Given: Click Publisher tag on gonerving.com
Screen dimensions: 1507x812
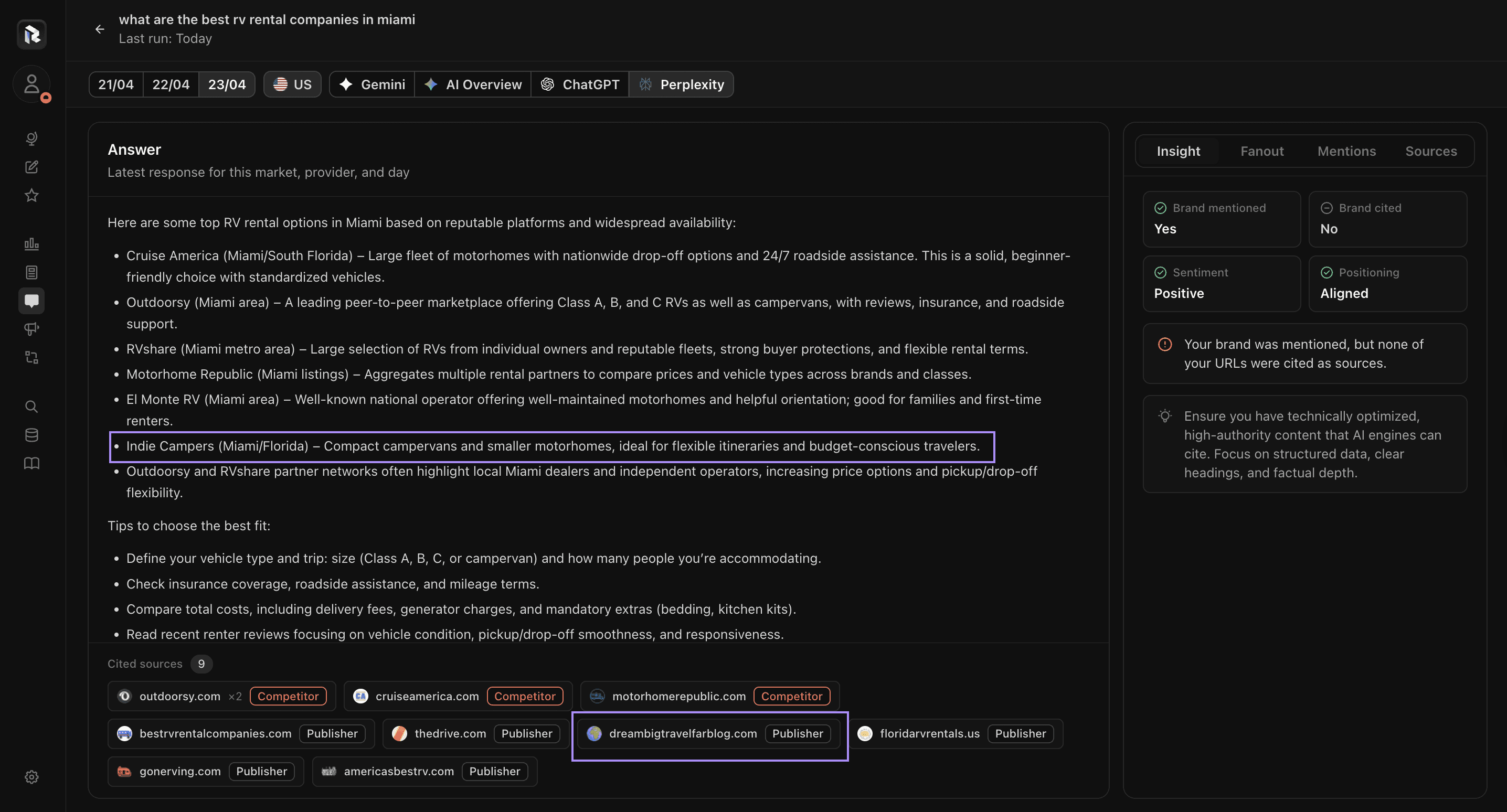Looking at the screenshot, I should point(261,772).
